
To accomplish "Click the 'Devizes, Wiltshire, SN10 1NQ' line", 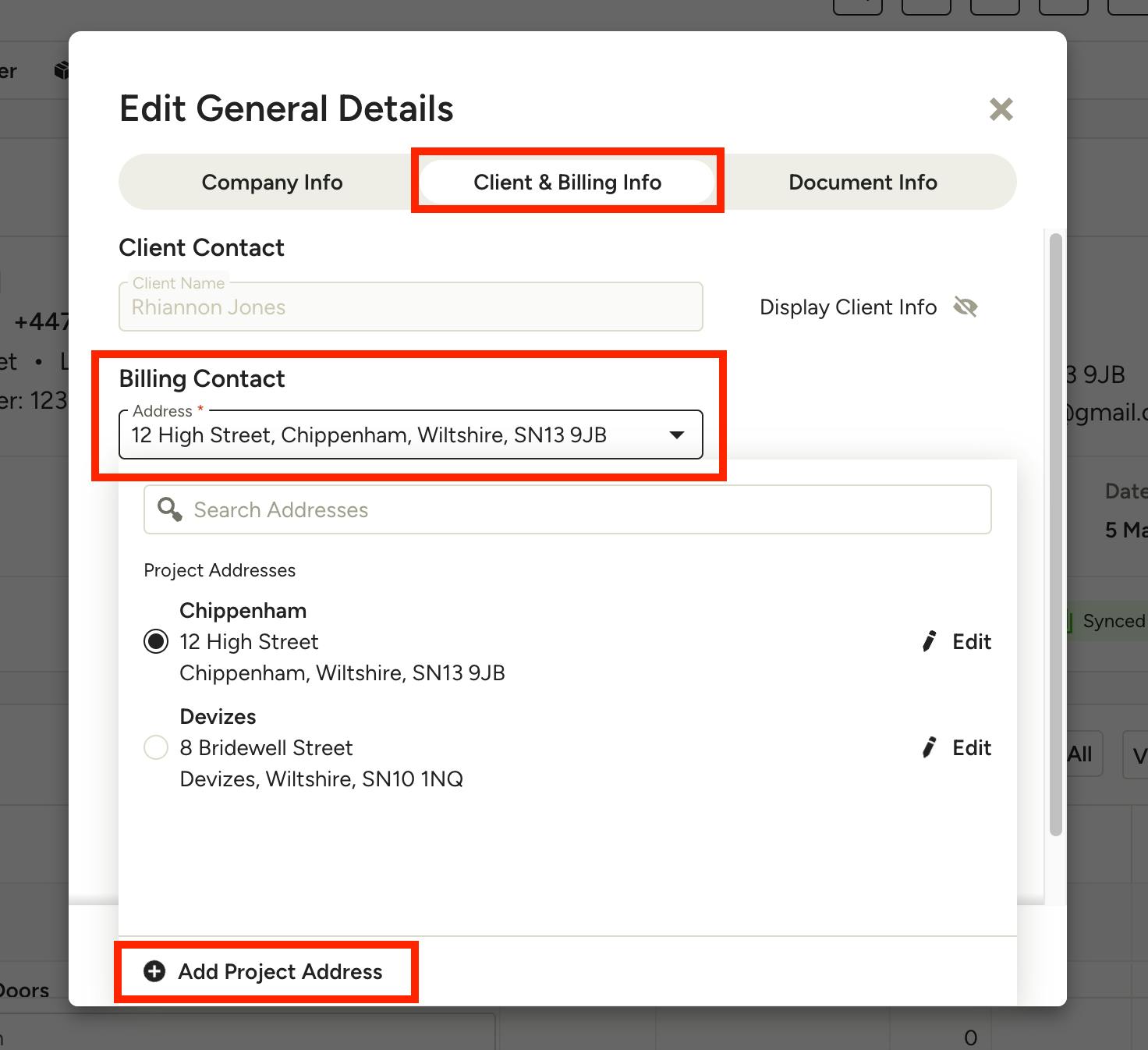I will coord(321,779).
